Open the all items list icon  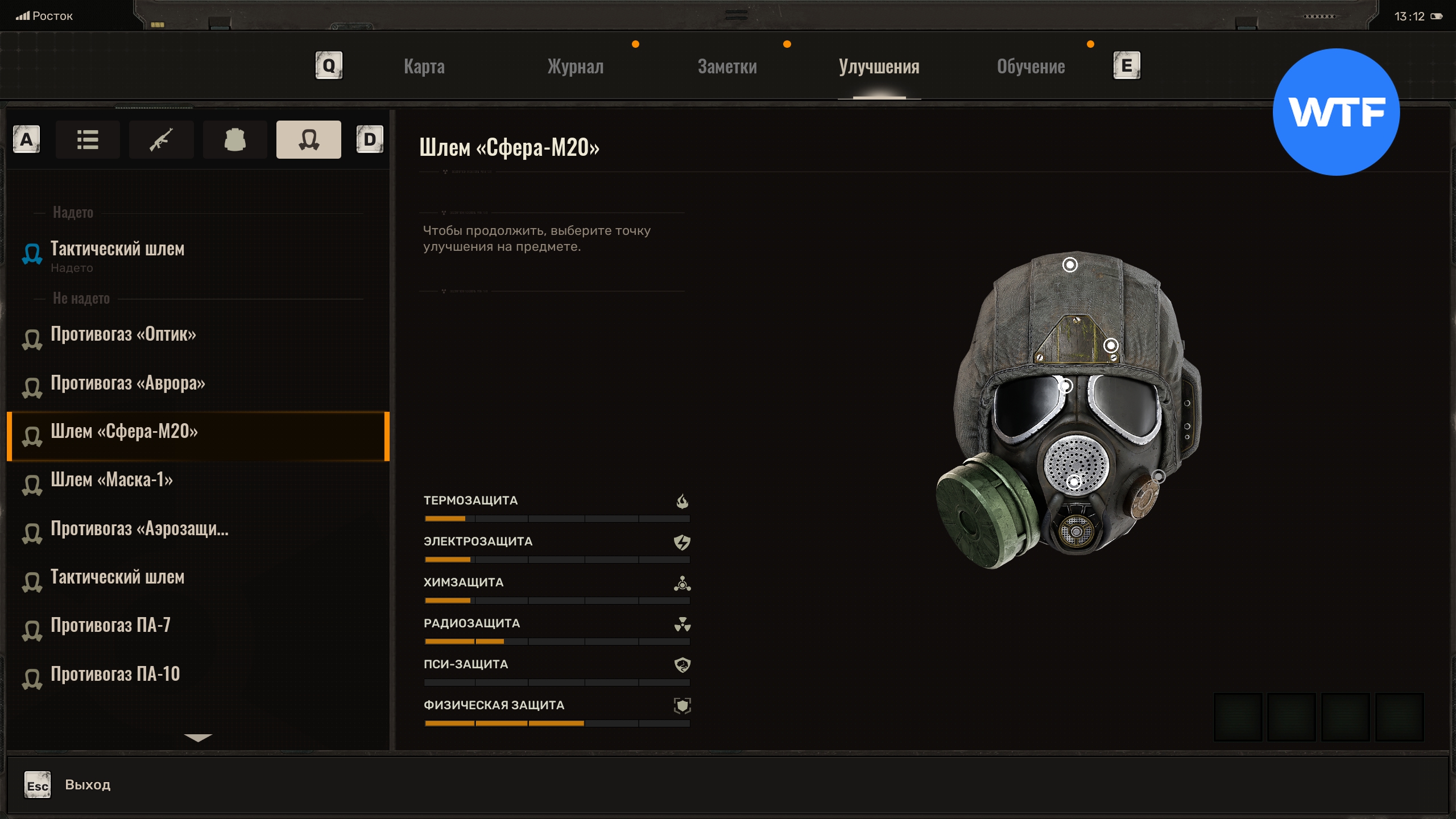pyautogui.click(x=88, y=139)
